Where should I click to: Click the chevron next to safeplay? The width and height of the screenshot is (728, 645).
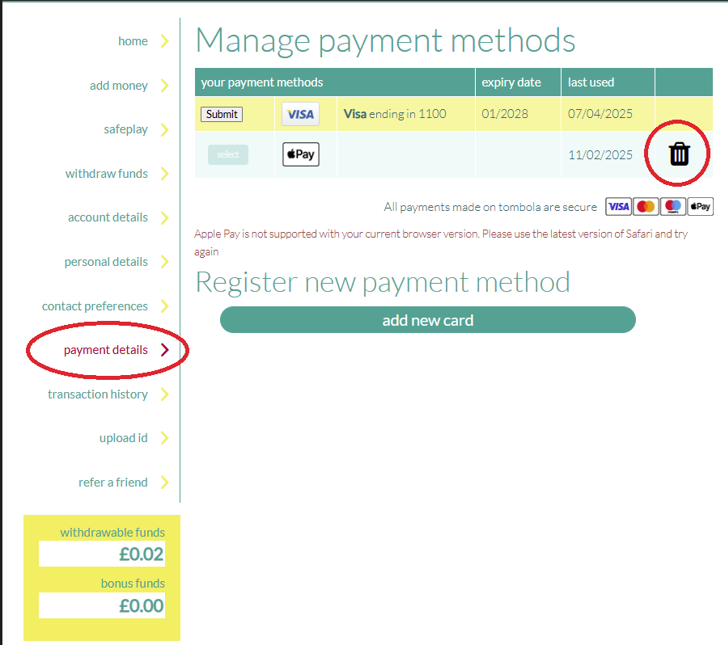click(164, 130)
